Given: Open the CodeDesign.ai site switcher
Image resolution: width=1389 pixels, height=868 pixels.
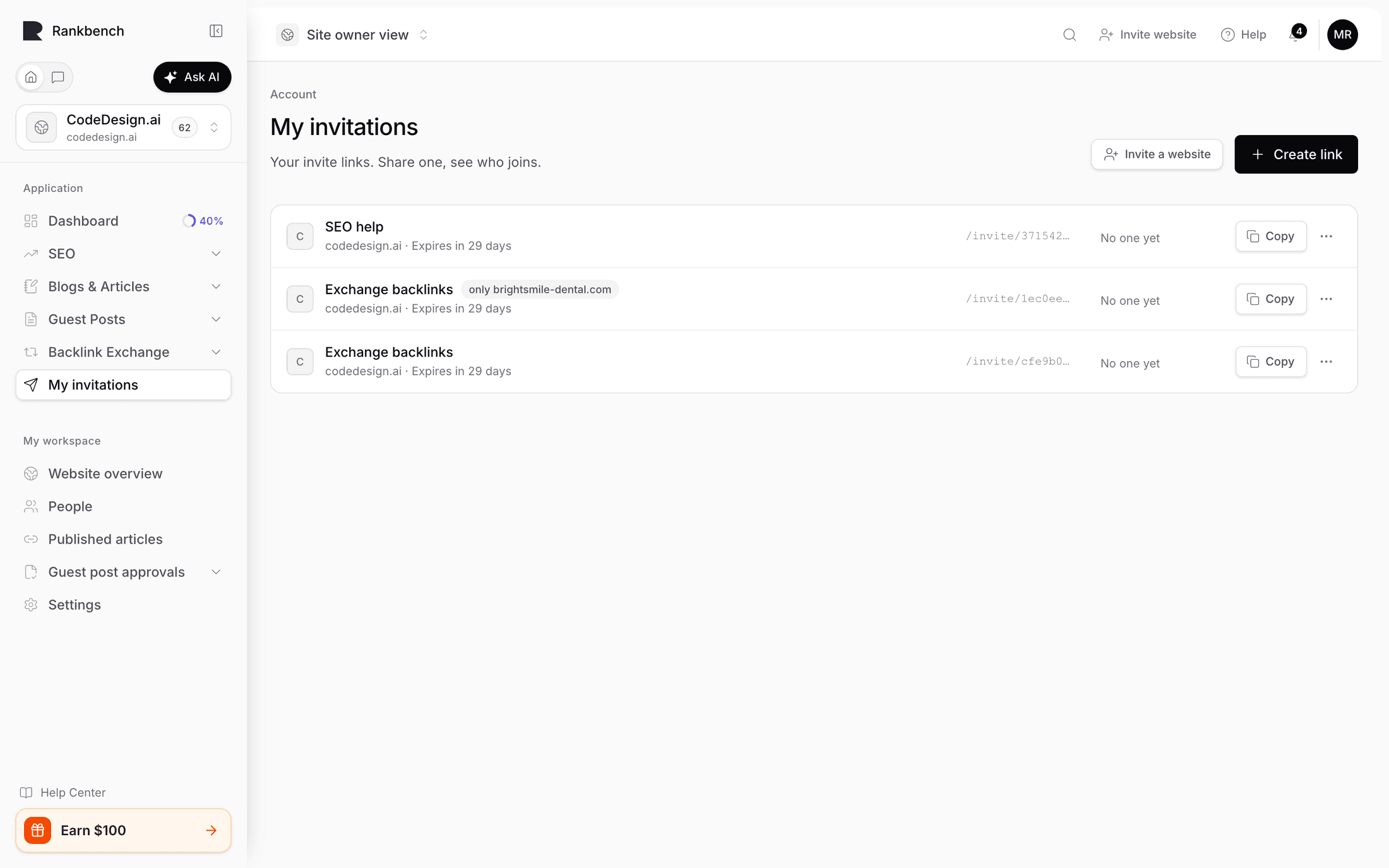Looking at the screenshot, I should (123, 128).
